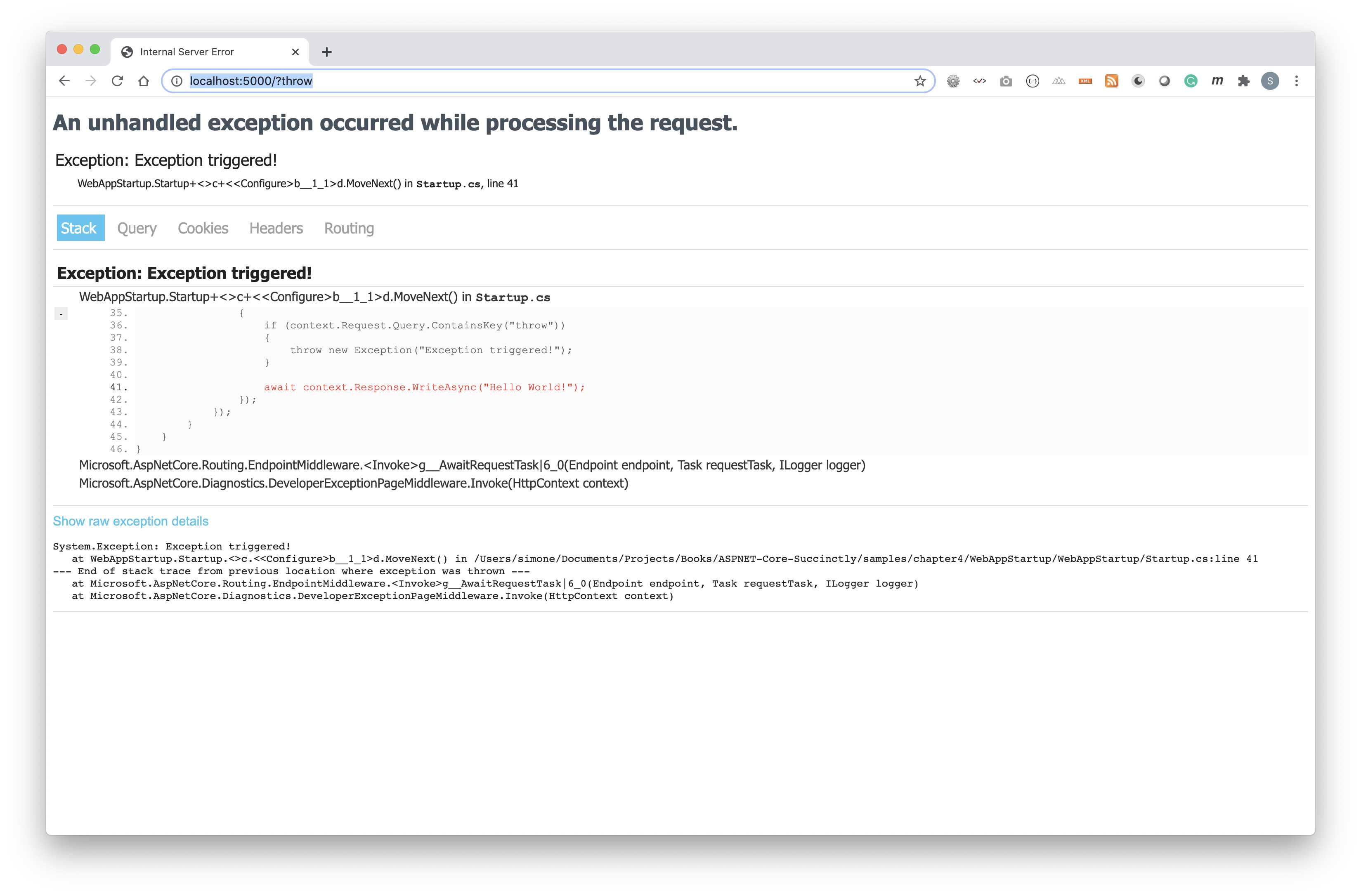Open the settings gear extension

click(x=953, y=80)
